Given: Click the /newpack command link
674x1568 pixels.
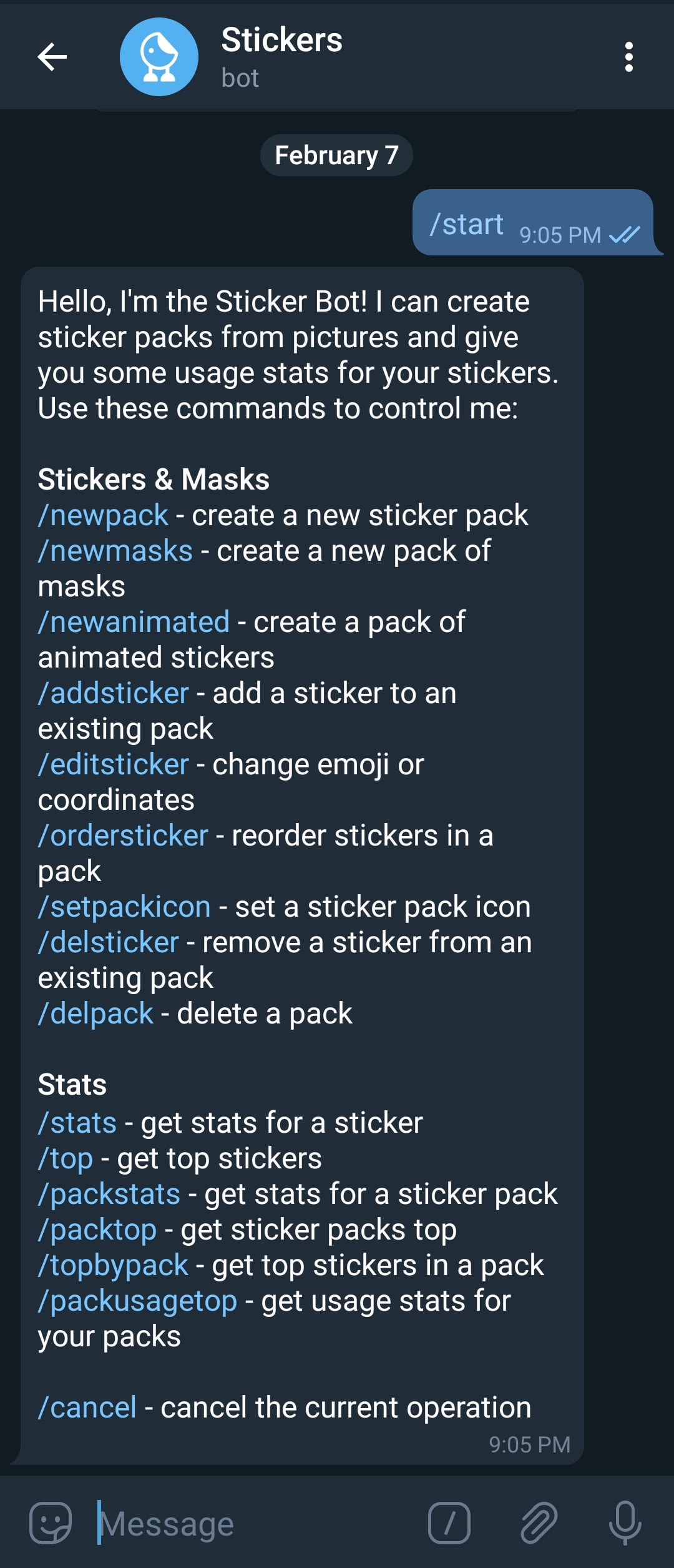Looking at the screenshot, I should [103, 516].
